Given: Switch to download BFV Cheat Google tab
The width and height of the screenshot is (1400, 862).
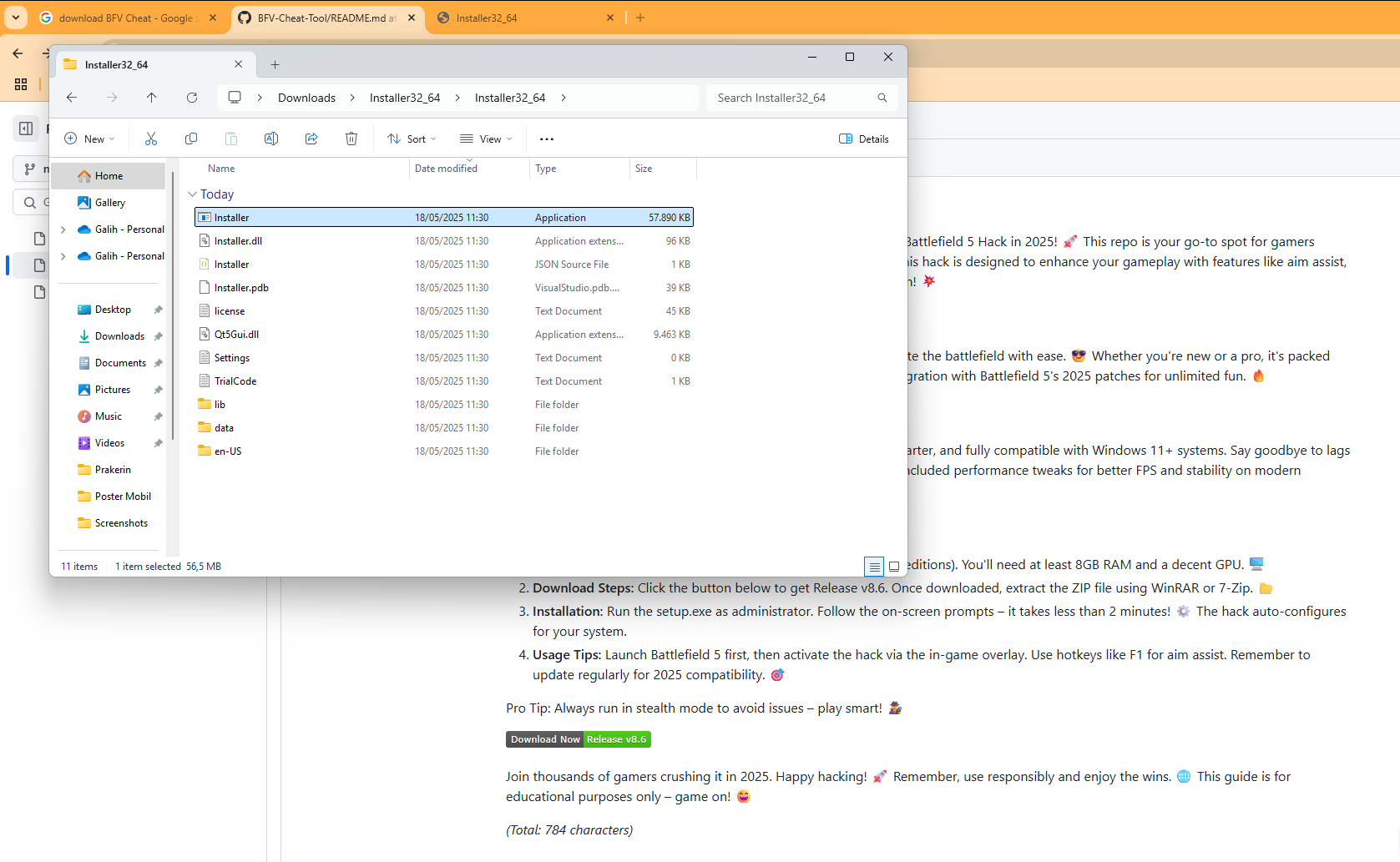Looking at the screenshot, I should (x=129, y=18).
